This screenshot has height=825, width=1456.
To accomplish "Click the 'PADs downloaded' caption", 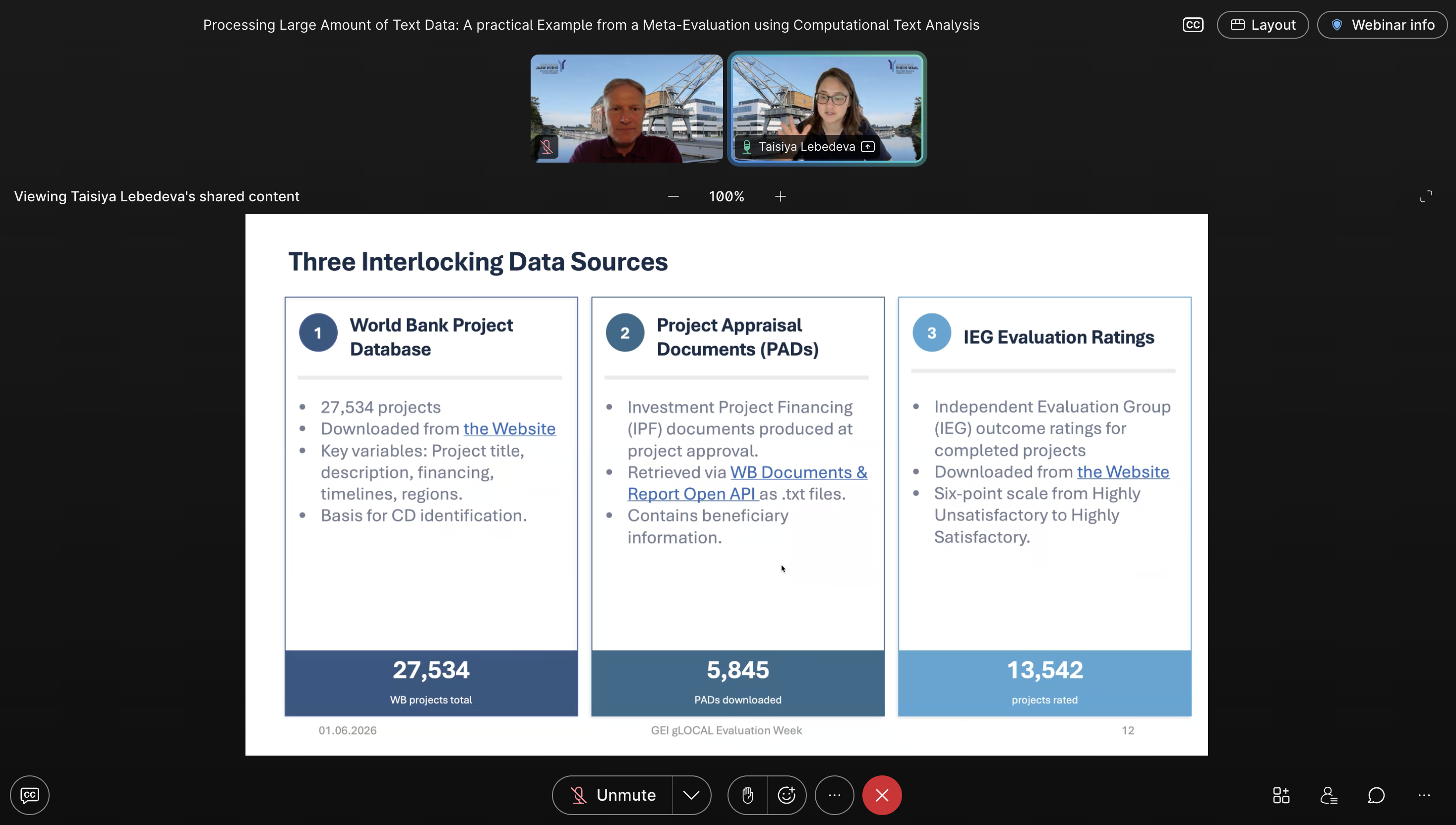I will (x=737, y=700).
